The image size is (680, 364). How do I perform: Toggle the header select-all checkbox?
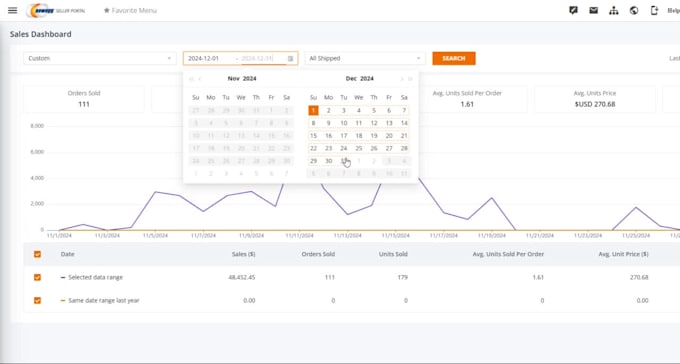(37, 254)
